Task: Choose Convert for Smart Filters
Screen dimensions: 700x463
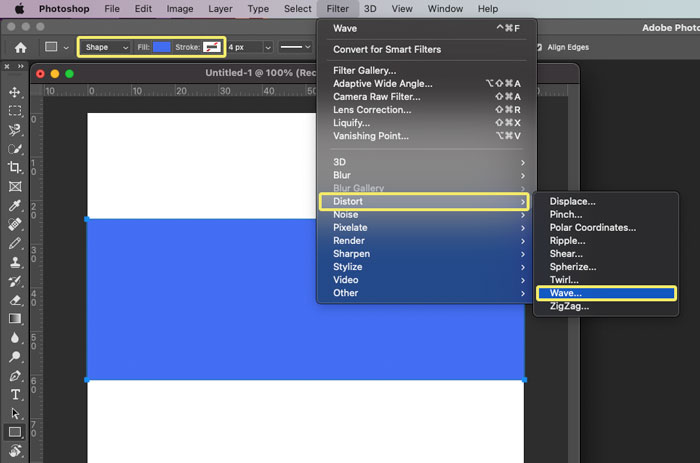Action: click(426, 50)
